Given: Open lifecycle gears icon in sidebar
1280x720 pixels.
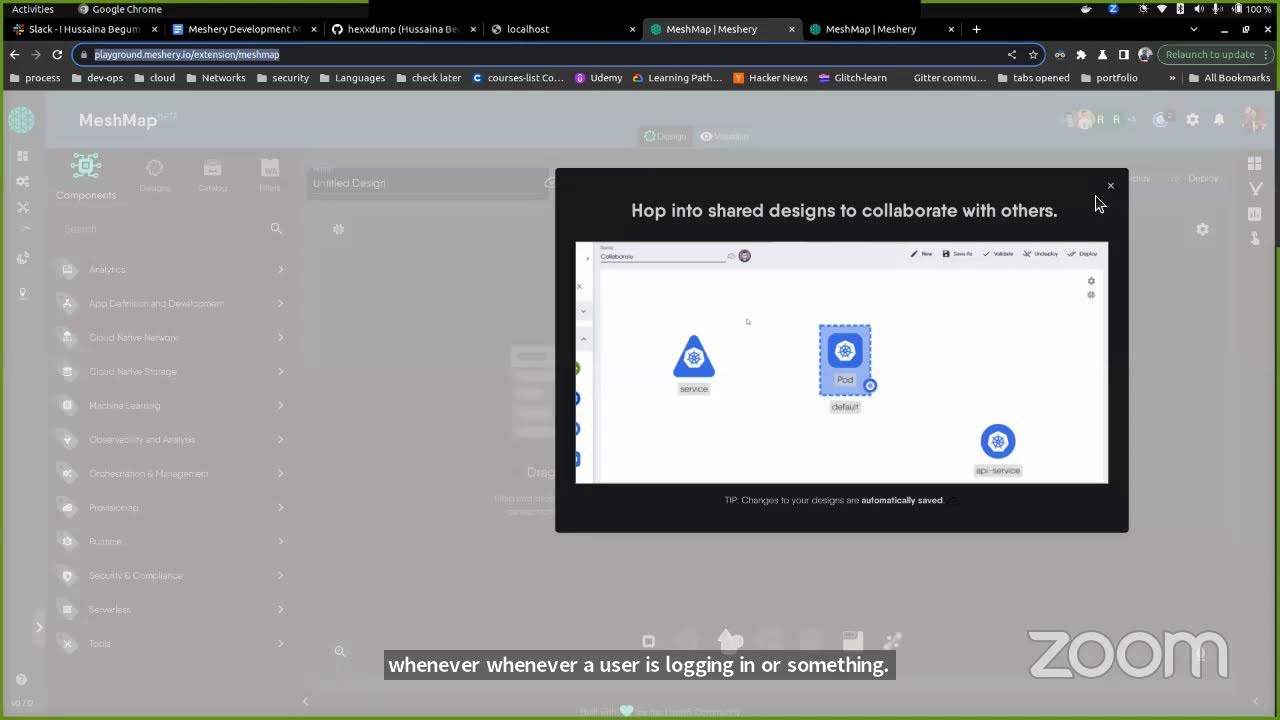Looking at the screenshot, I should tap(22, 182).
